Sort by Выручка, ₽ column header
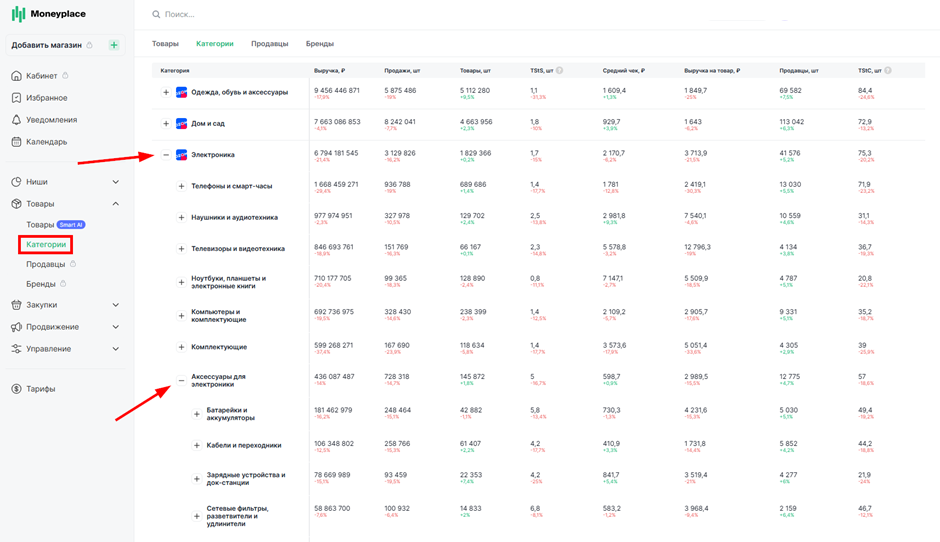This screenshot has width=940, height=542. [329, 70]
